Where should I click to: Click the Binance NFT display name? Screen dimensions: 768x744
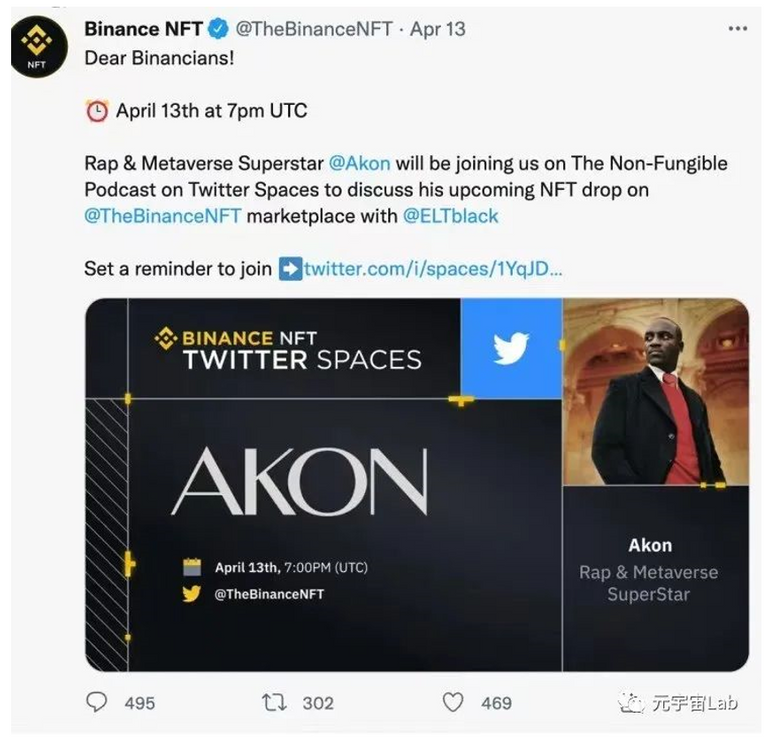tap(144, 29)
